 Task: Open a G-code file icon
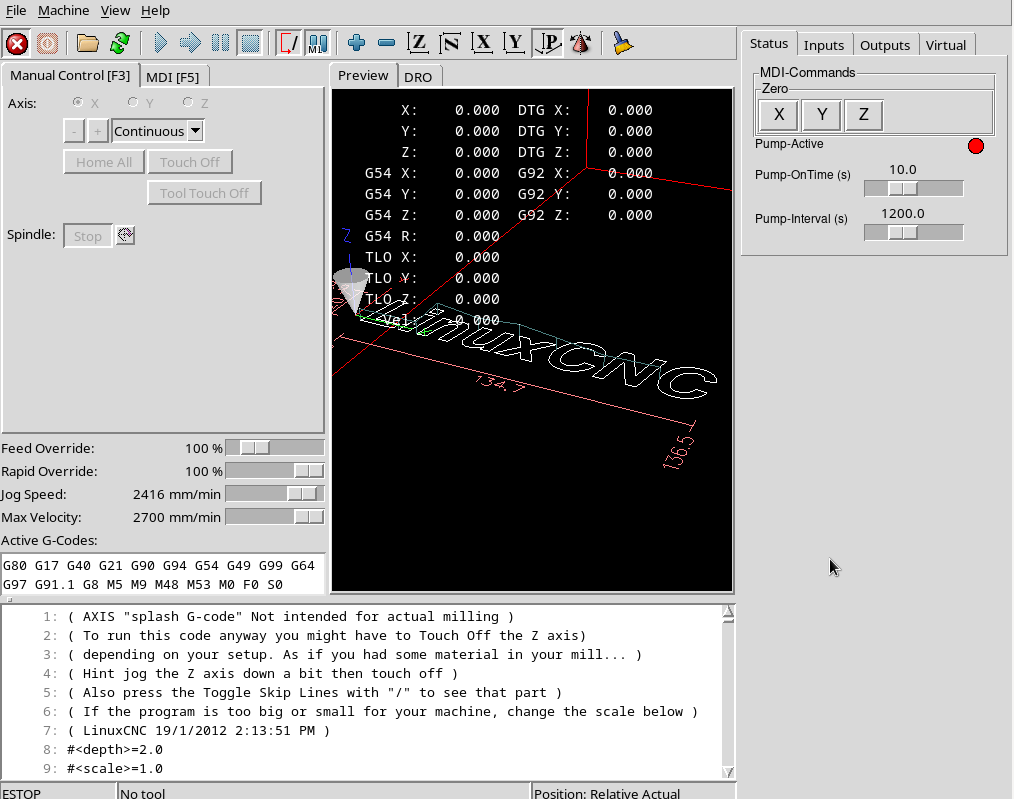87,44
